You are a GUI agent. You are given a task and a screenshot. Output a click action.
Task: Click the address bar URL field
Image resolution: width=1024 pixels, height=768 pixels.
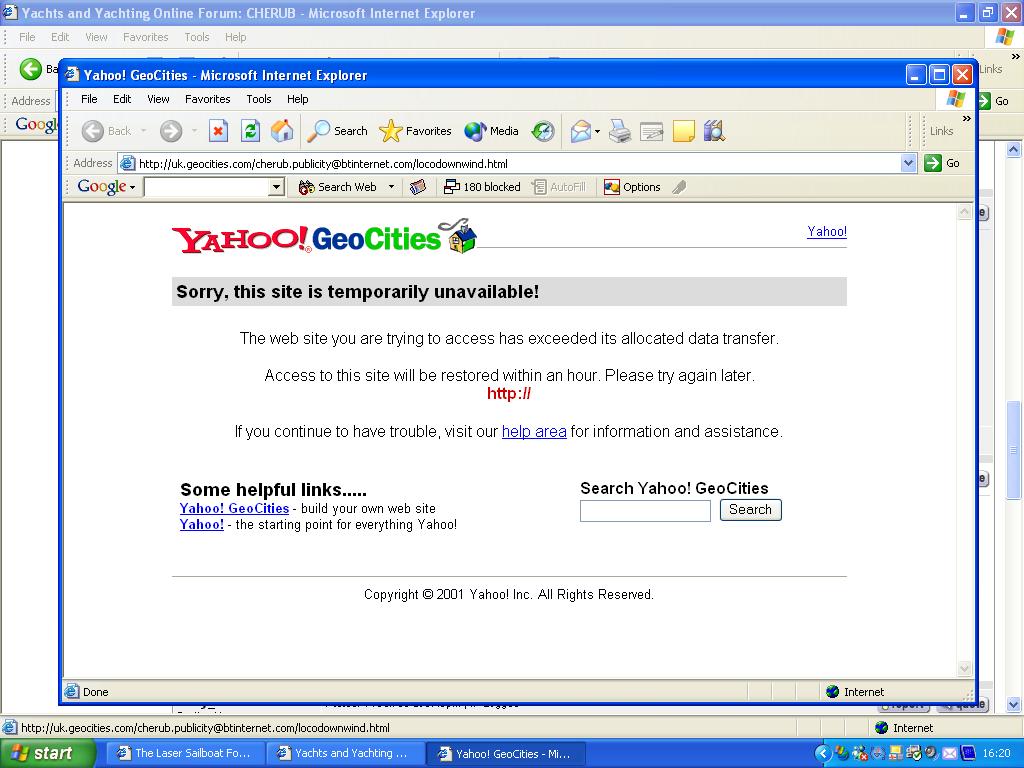click(x=510, y=164)
